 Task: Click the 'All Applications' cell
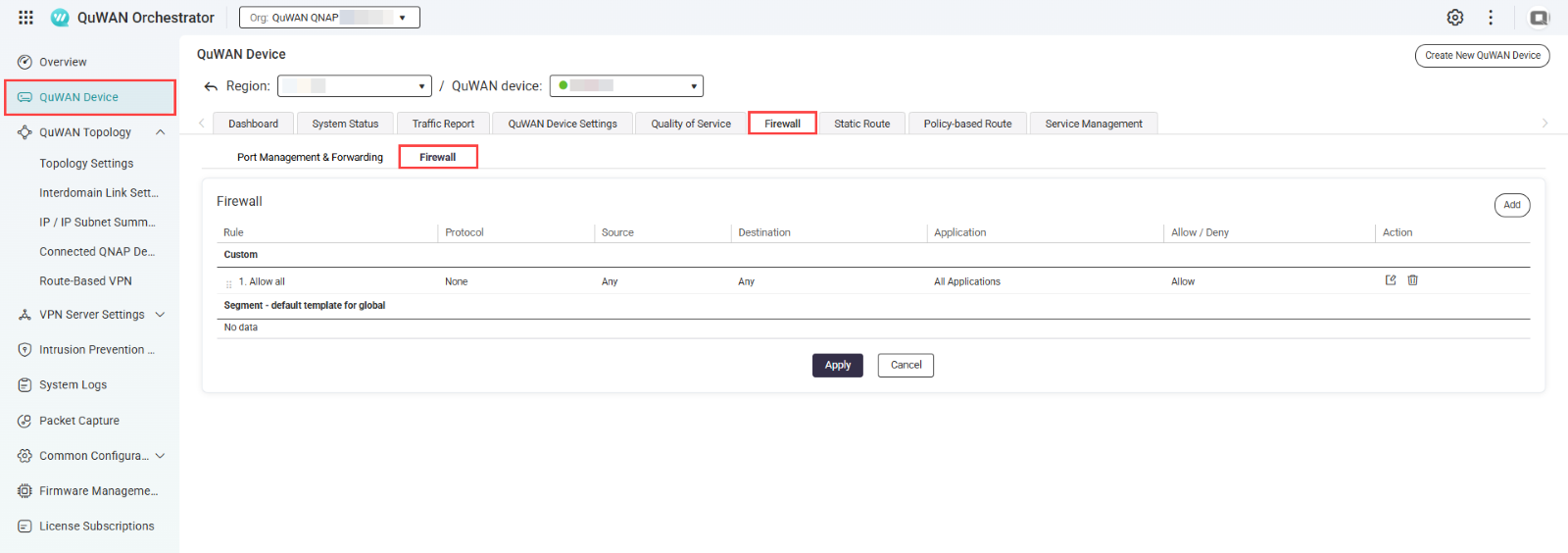pos(967,281)
